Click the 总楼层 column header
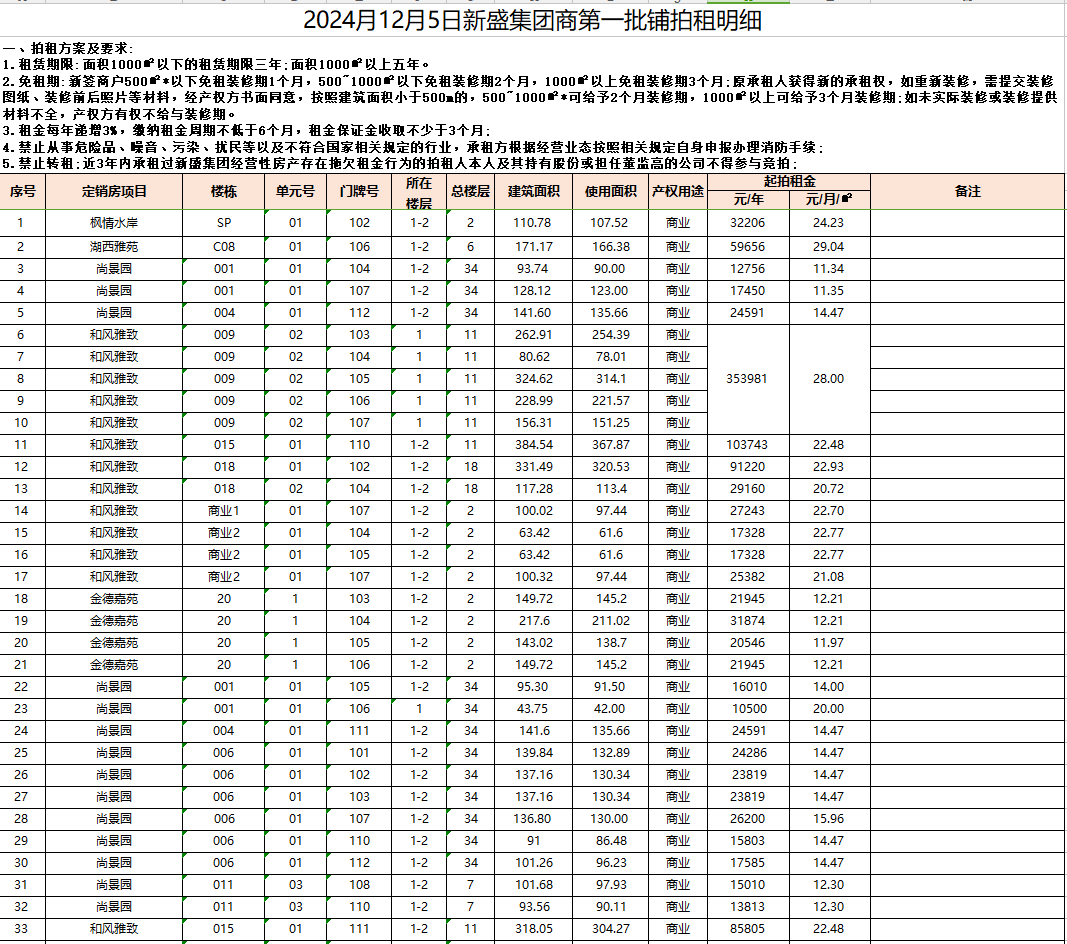Viewport: 1067px width, 944px height. pyautogui.click(x=470, y=191)
